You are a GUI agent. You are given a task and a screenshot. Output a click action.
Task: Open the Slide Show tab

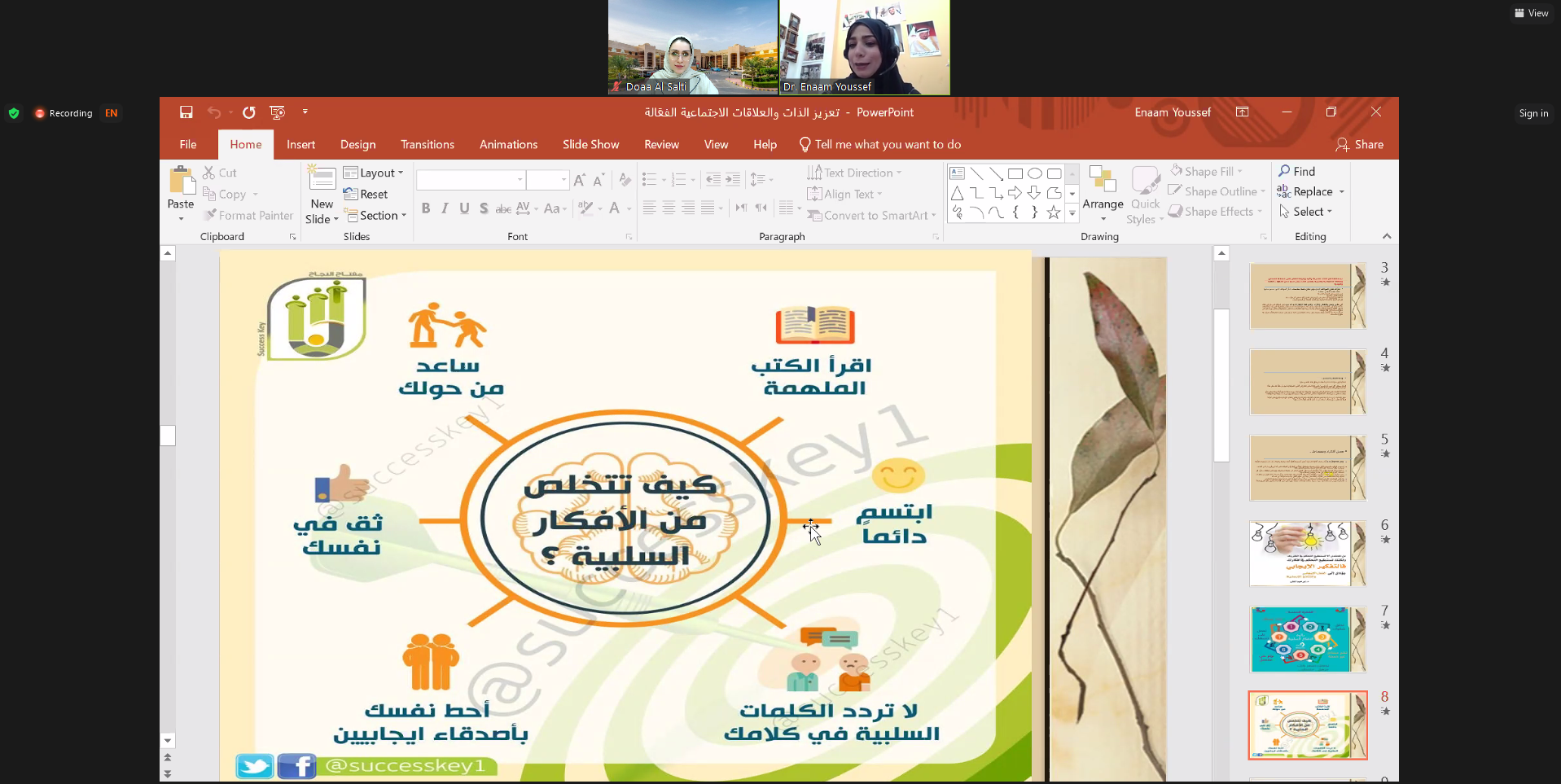[x=590, y=144]
